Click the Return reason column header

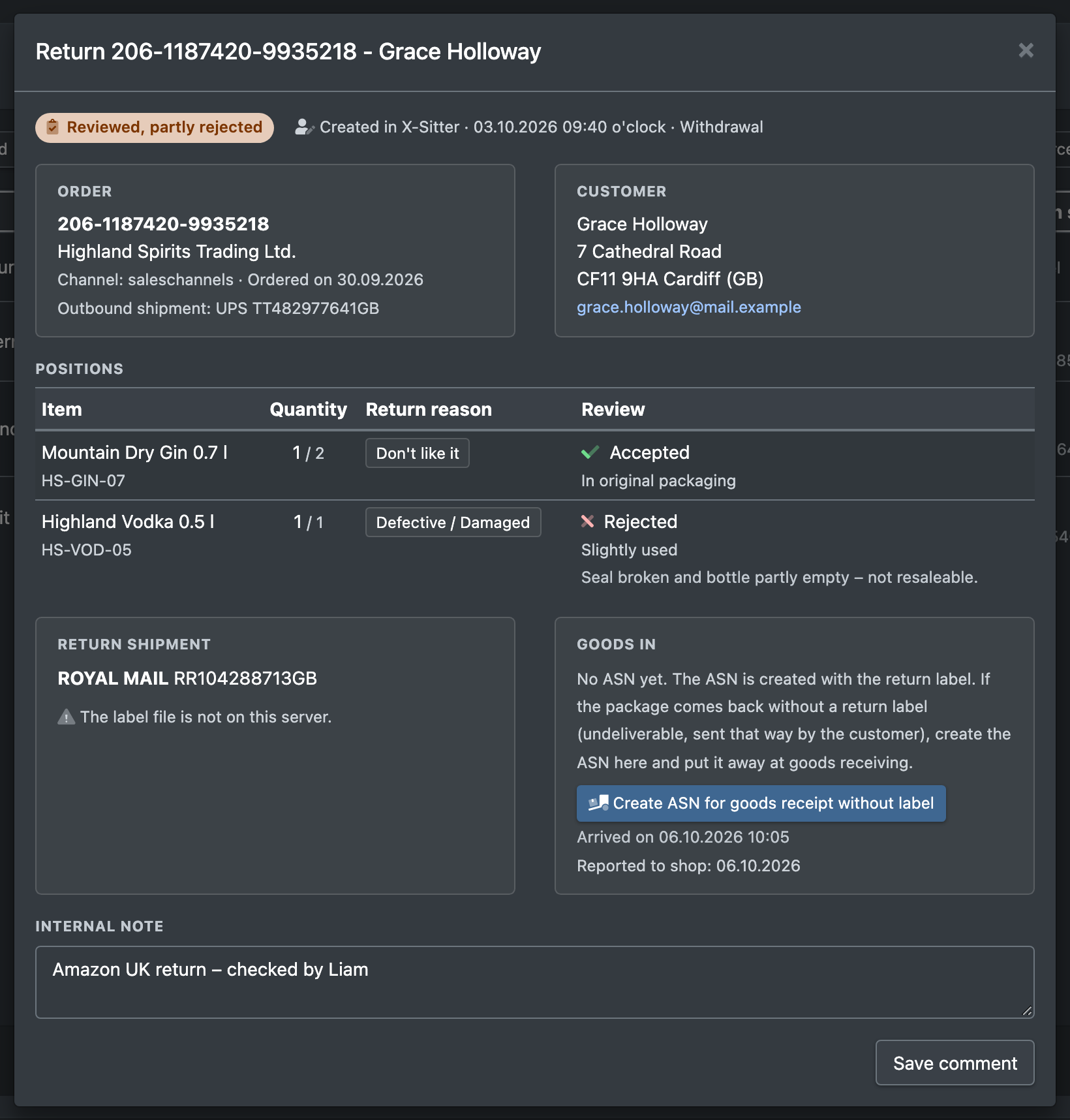point(429,409)
